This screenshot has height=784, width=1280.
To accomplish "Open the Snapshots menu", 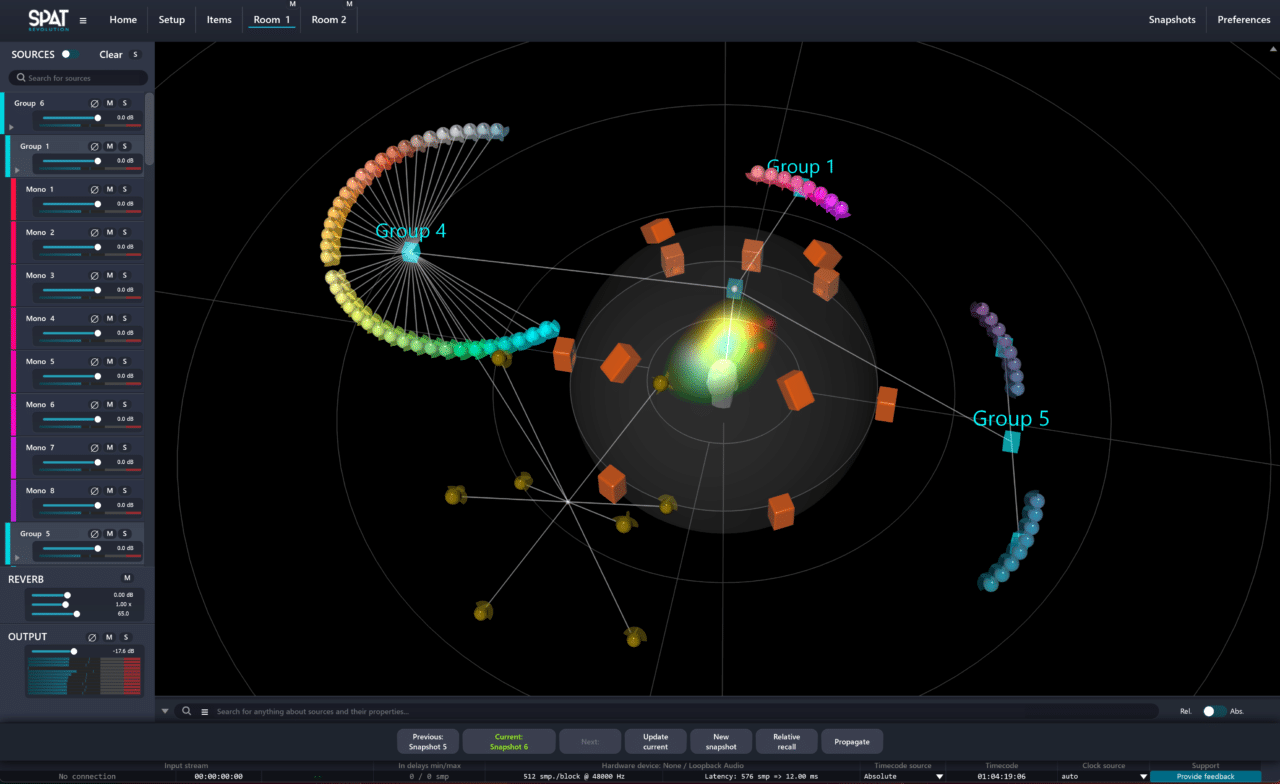I will click(x=1171, y=19).
